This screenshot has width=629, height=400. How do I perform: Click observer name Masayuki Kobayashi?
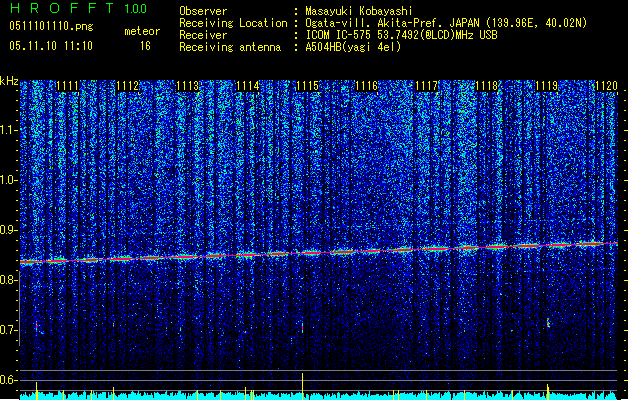coord(359,11)
